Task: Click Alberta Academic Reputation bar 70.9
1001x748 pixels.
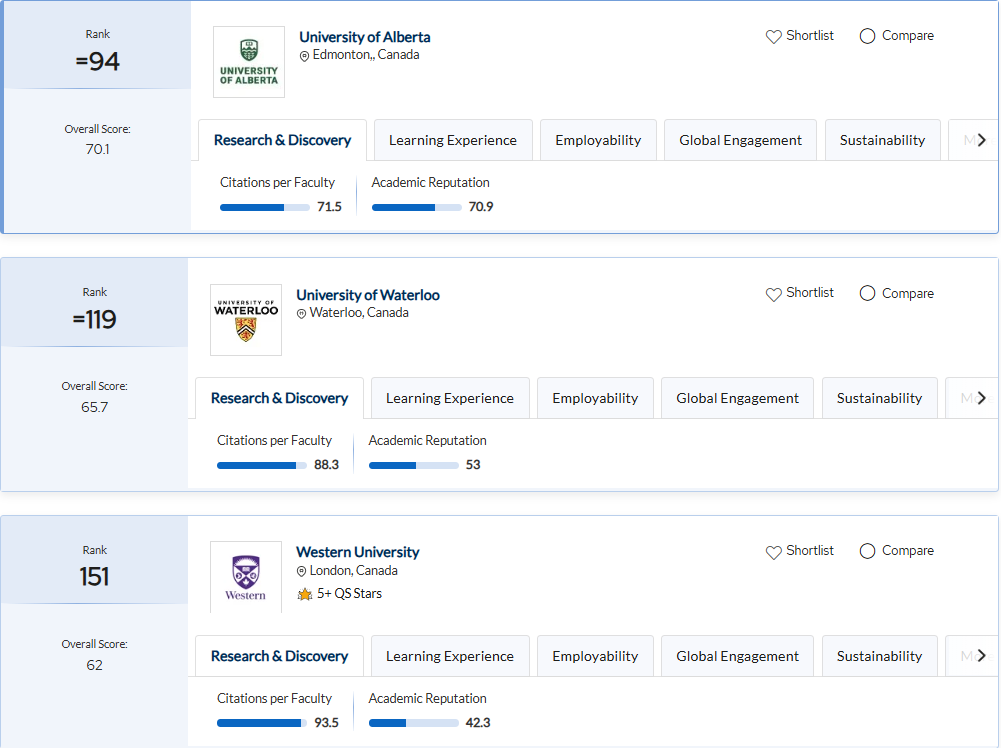Action: click(416, 207)
